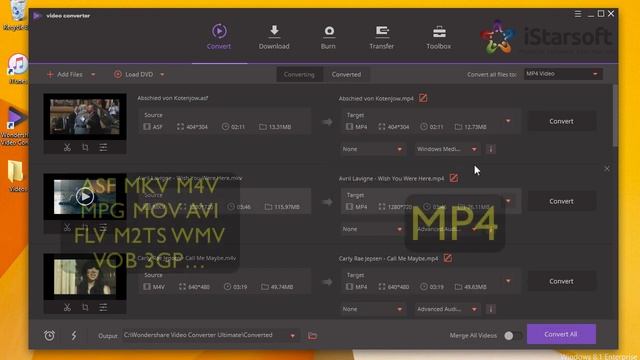The height and width of the screenshot is (360, 640).
Task: Open Windows Medi... audio track dropdown
Action: point(447,149)
